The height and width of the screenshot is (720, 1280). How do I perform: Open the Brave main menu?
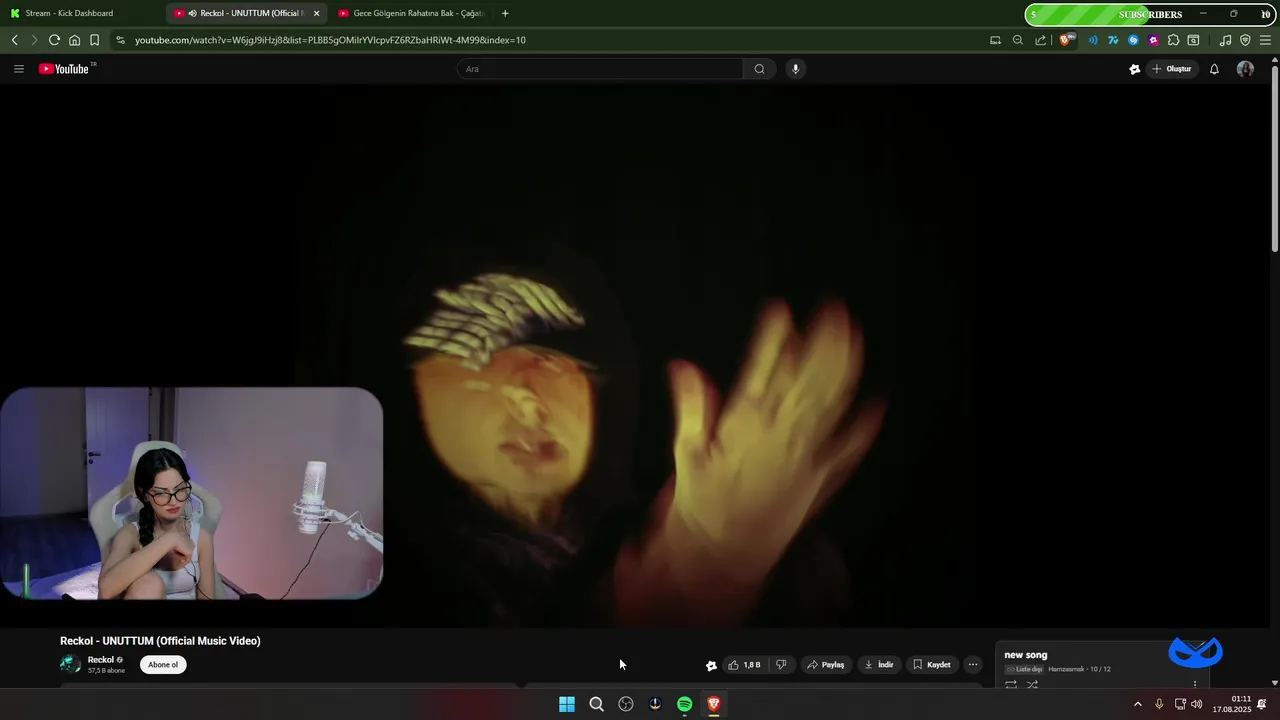1265,40
